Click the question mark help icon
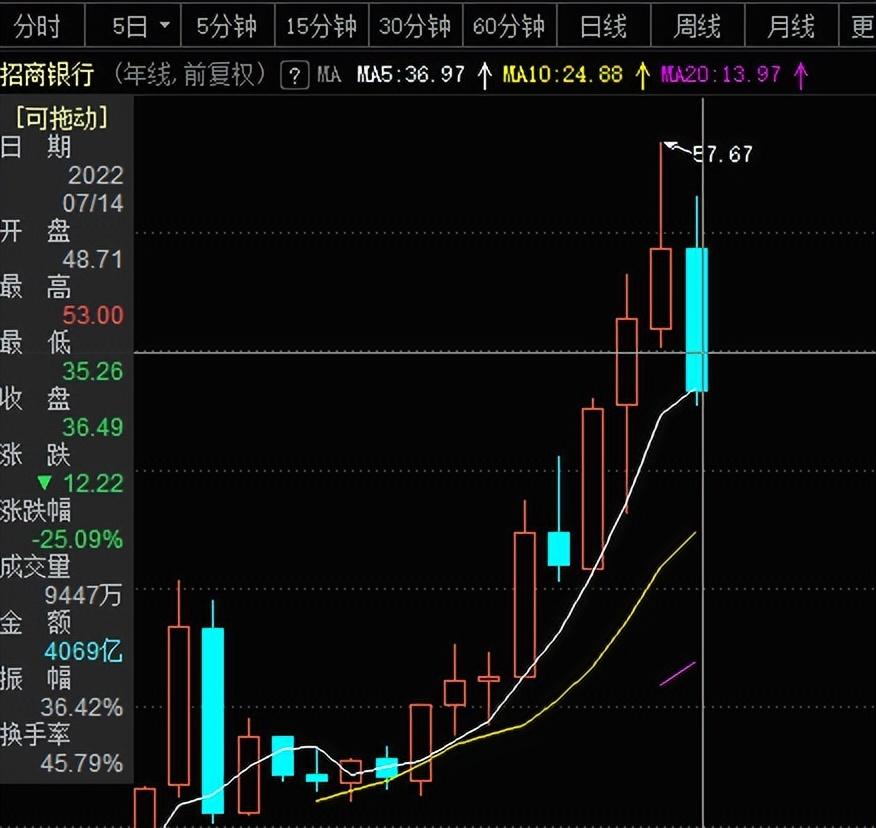This screenshot has width=876, height=828. pyautogui.click(x=295, y=75)
